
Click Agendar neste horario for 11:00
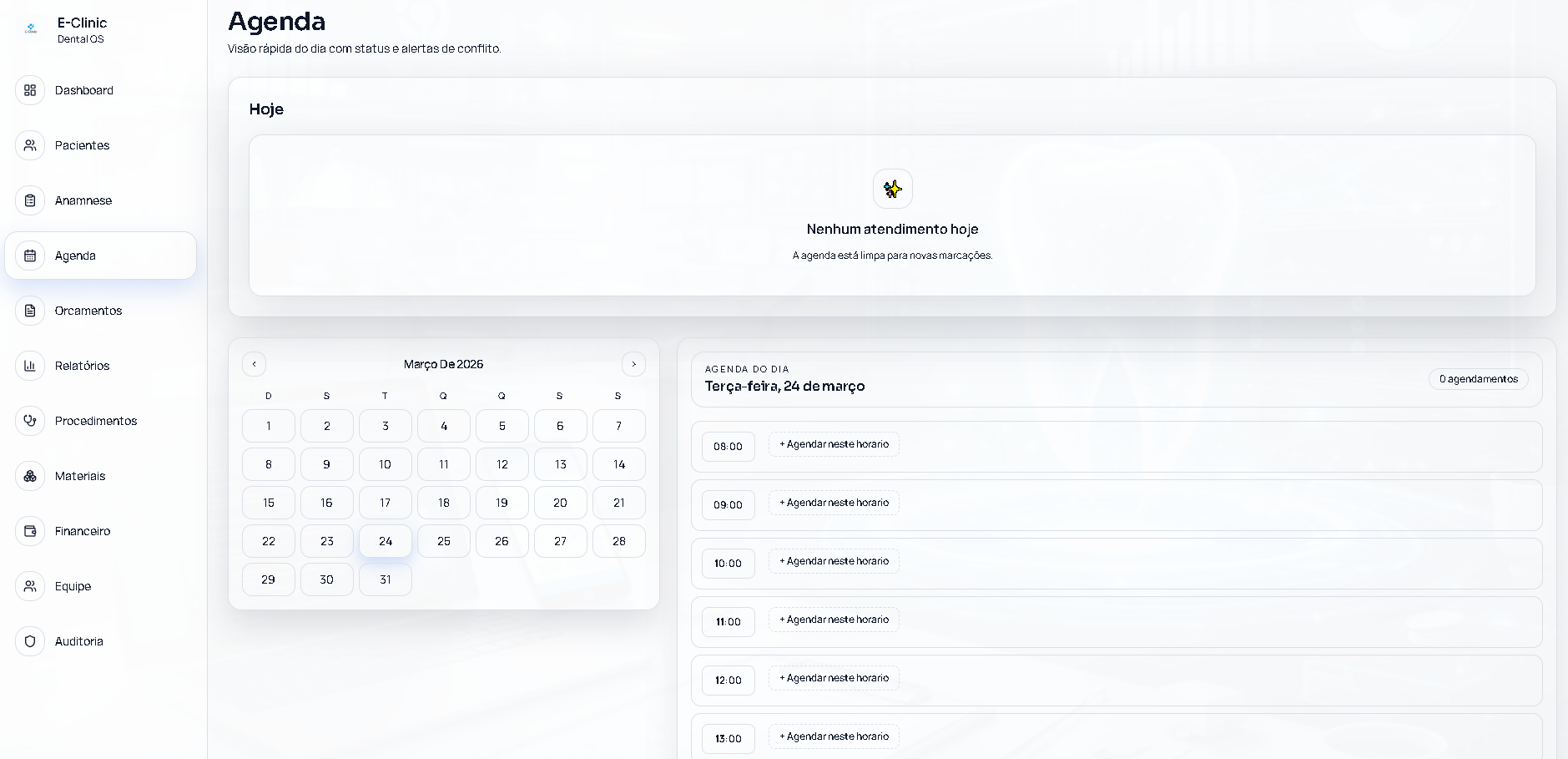[834, 620]
